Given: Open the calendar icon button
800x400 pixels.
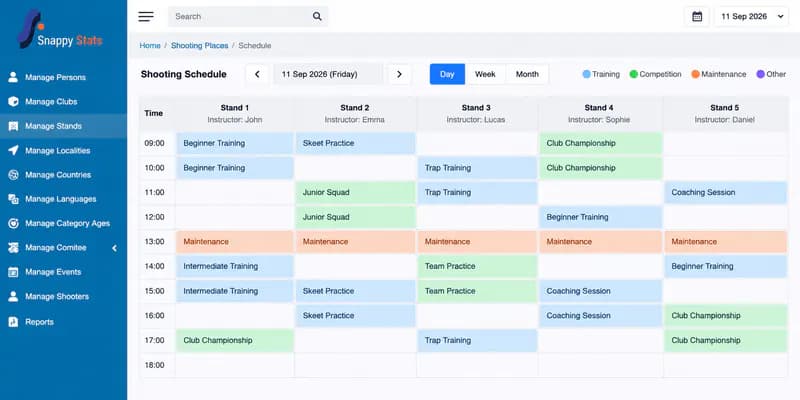Looking at the screenshot, I should click(697, 16).
